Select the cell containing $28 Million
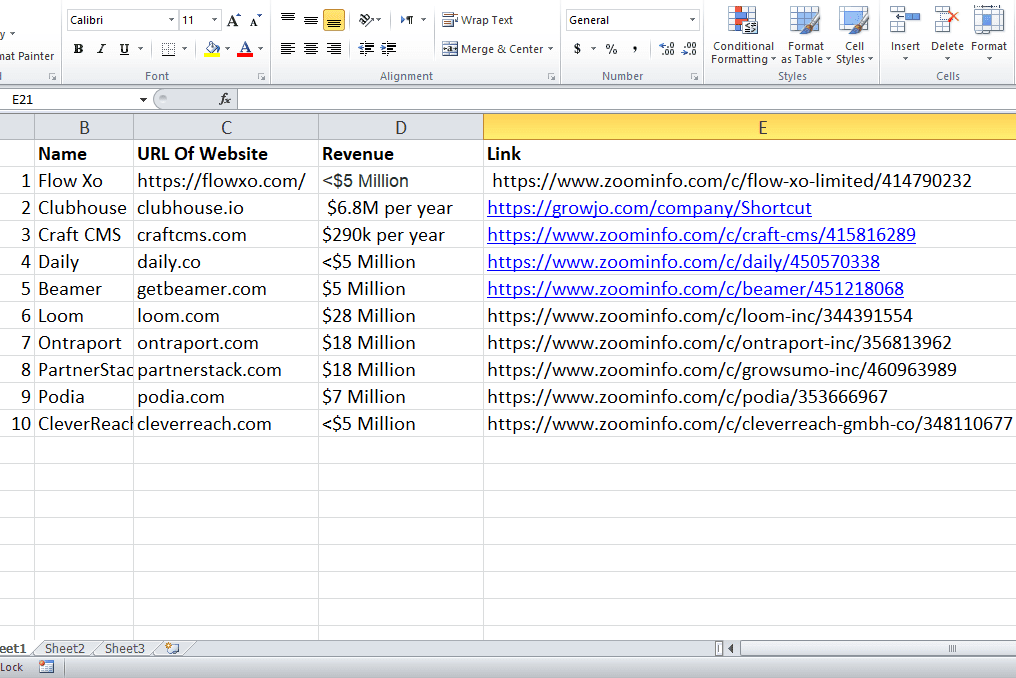 [401, 316]
